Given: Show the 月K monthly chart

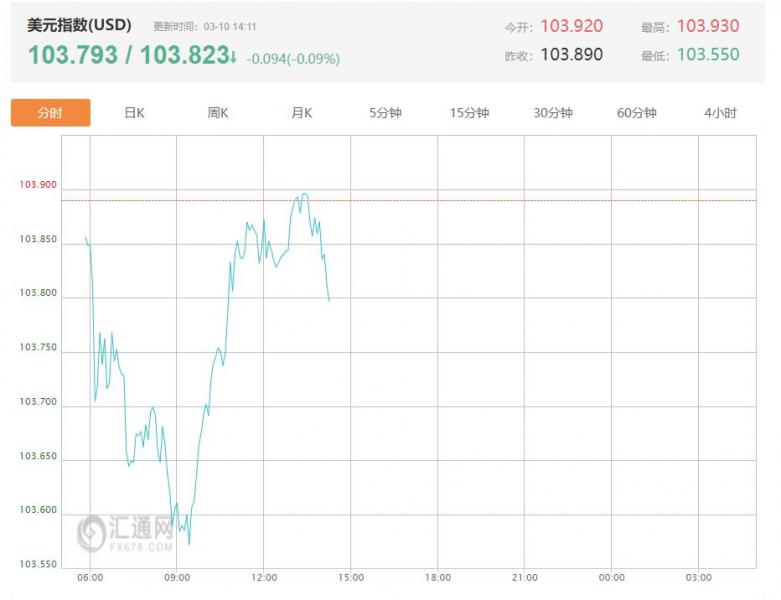Looking at the screenshot, I should pyautogui.click(x=302, y=113).
